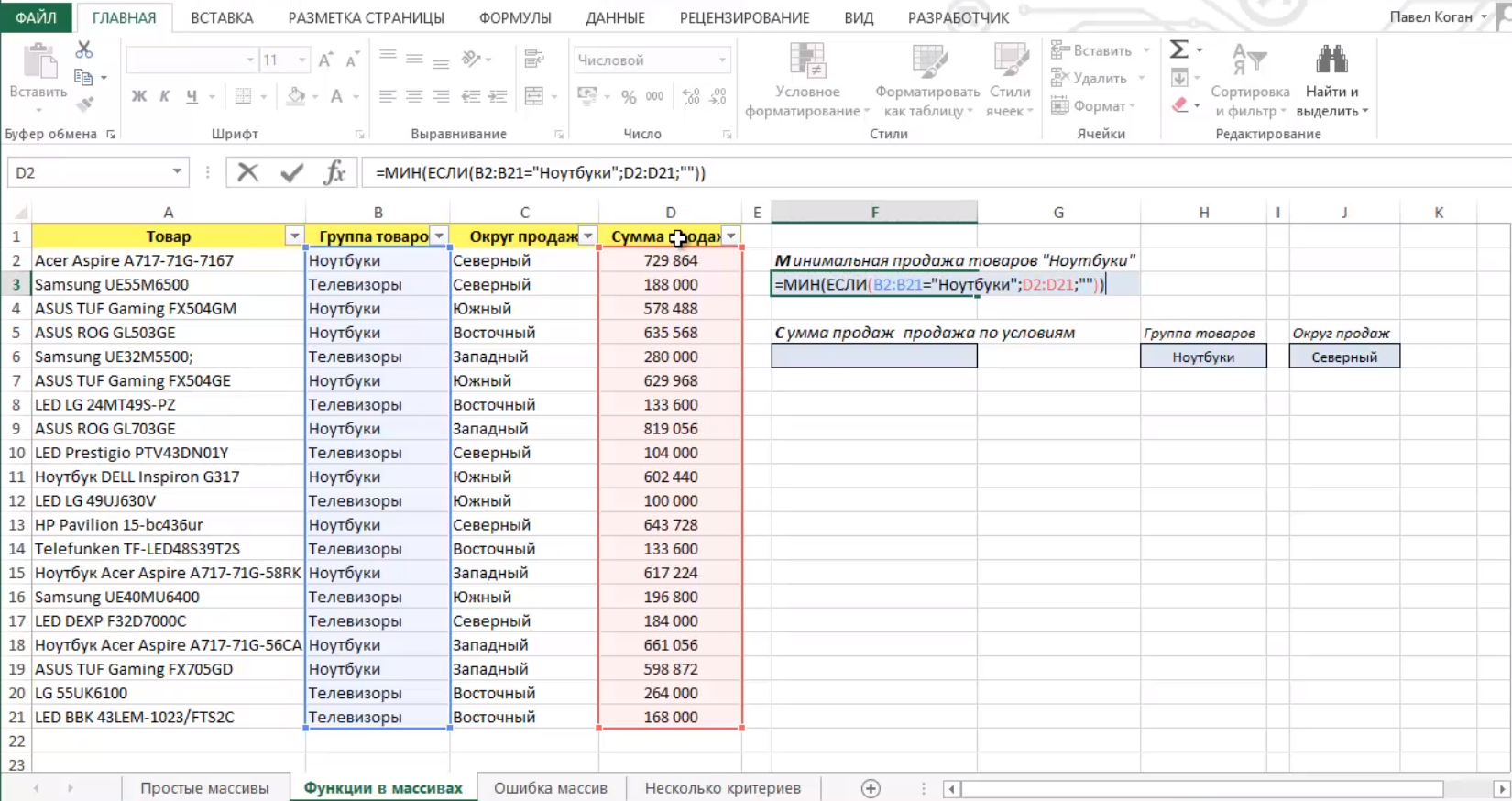The width and height of the screenshot is (1512, 801).
Task: Click the AutoSum sigma icon
Action: [x=1179, y=49]
